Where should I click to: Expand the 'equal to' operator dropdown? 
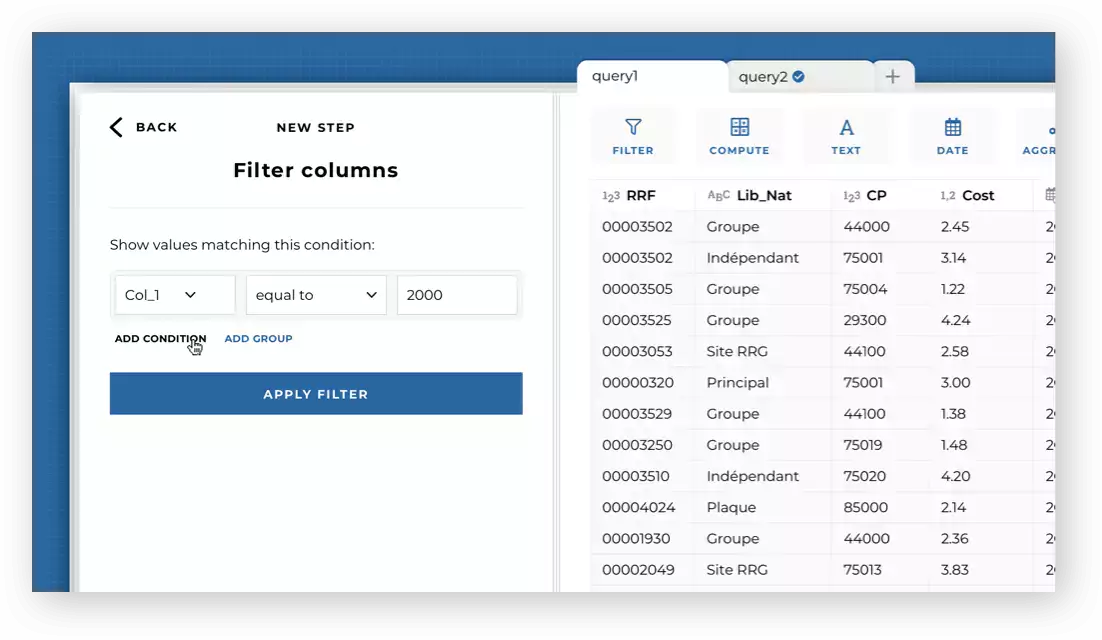click(x=316, y=295)
